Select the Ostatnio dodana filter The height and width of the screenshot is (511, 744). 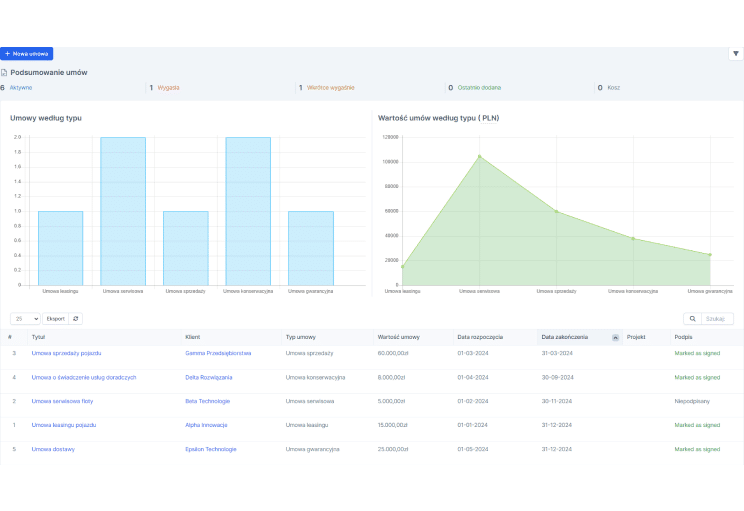coord(479,88)
